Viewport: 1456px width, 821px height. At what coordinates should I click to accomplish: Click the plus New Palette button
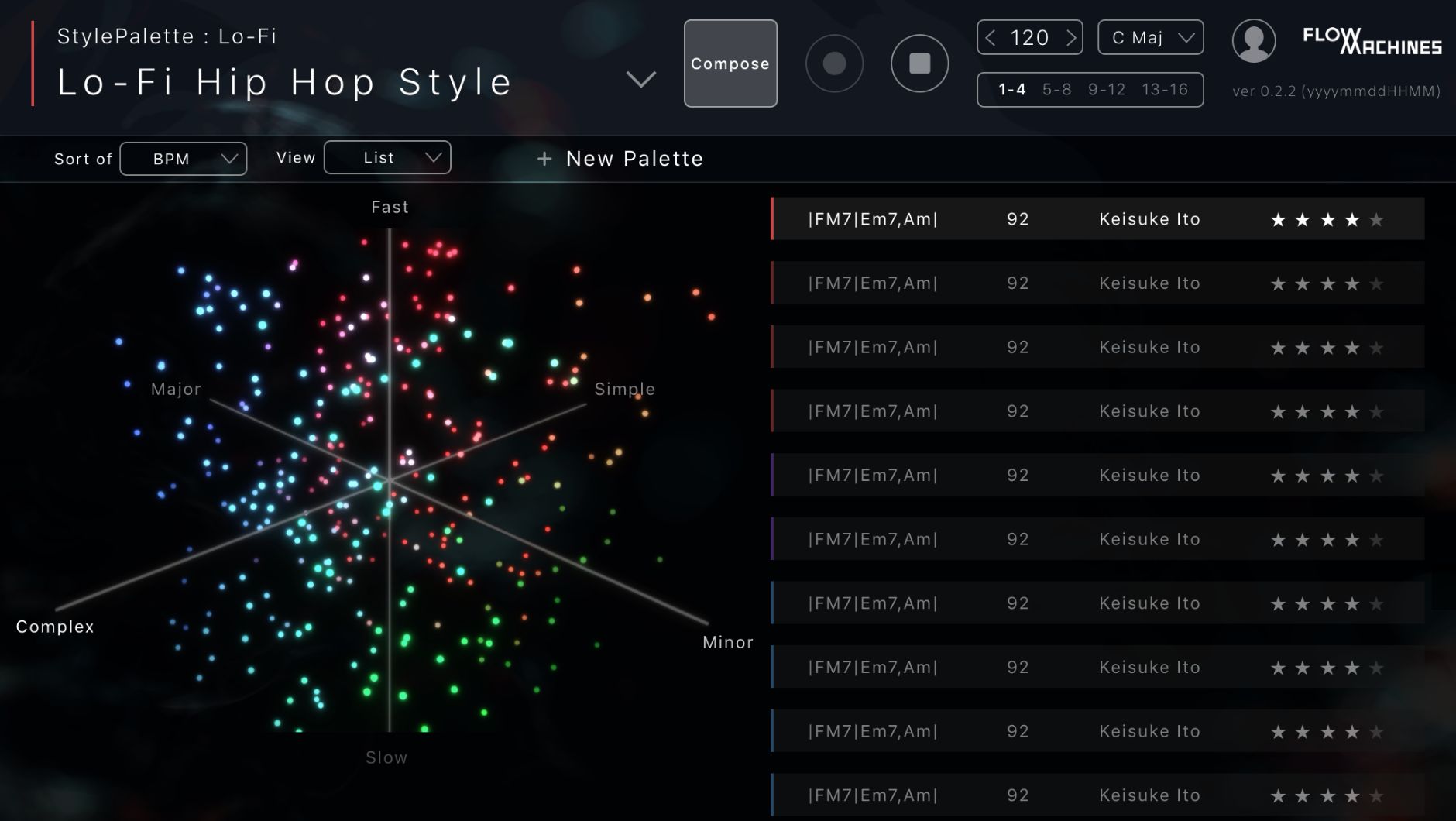coord(620,159)
